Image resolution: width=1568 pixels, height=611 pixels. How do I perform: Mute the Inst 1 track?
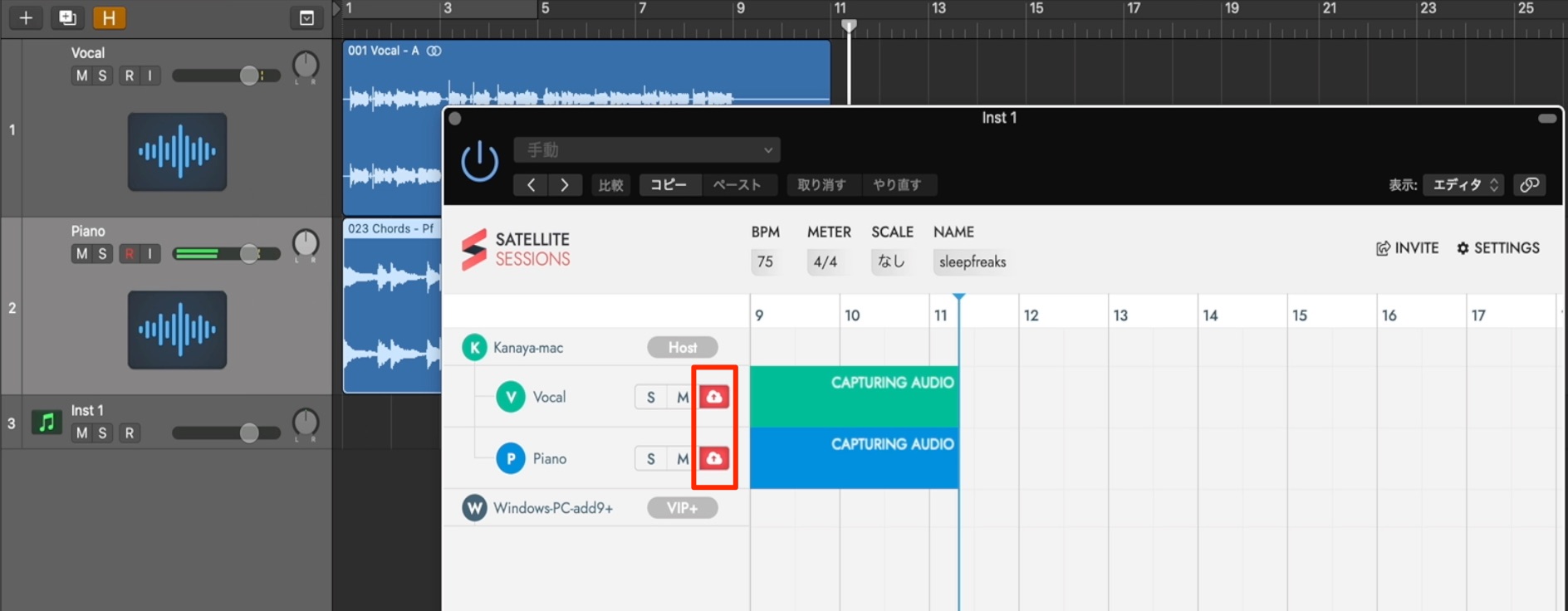[81, 433]
